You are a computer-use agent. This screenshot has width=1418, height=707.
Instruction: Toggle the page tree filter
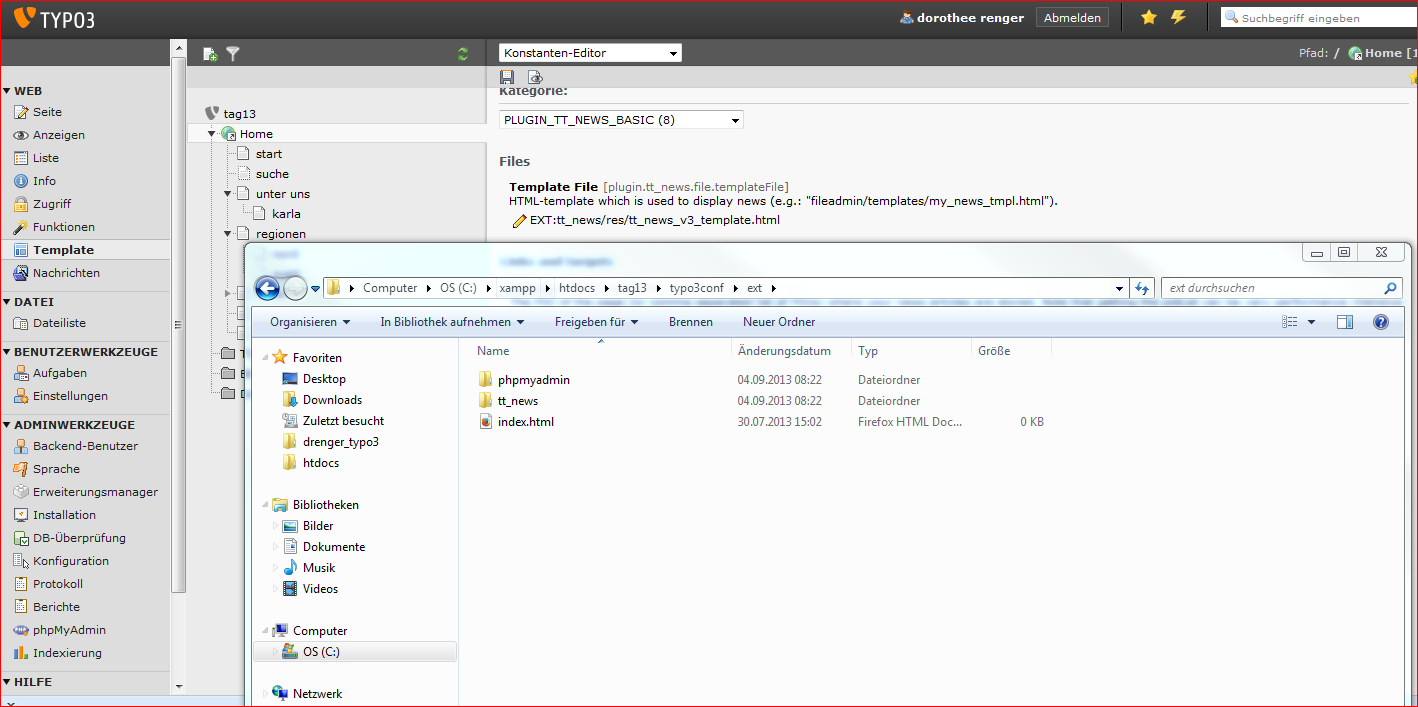(233, 54)
